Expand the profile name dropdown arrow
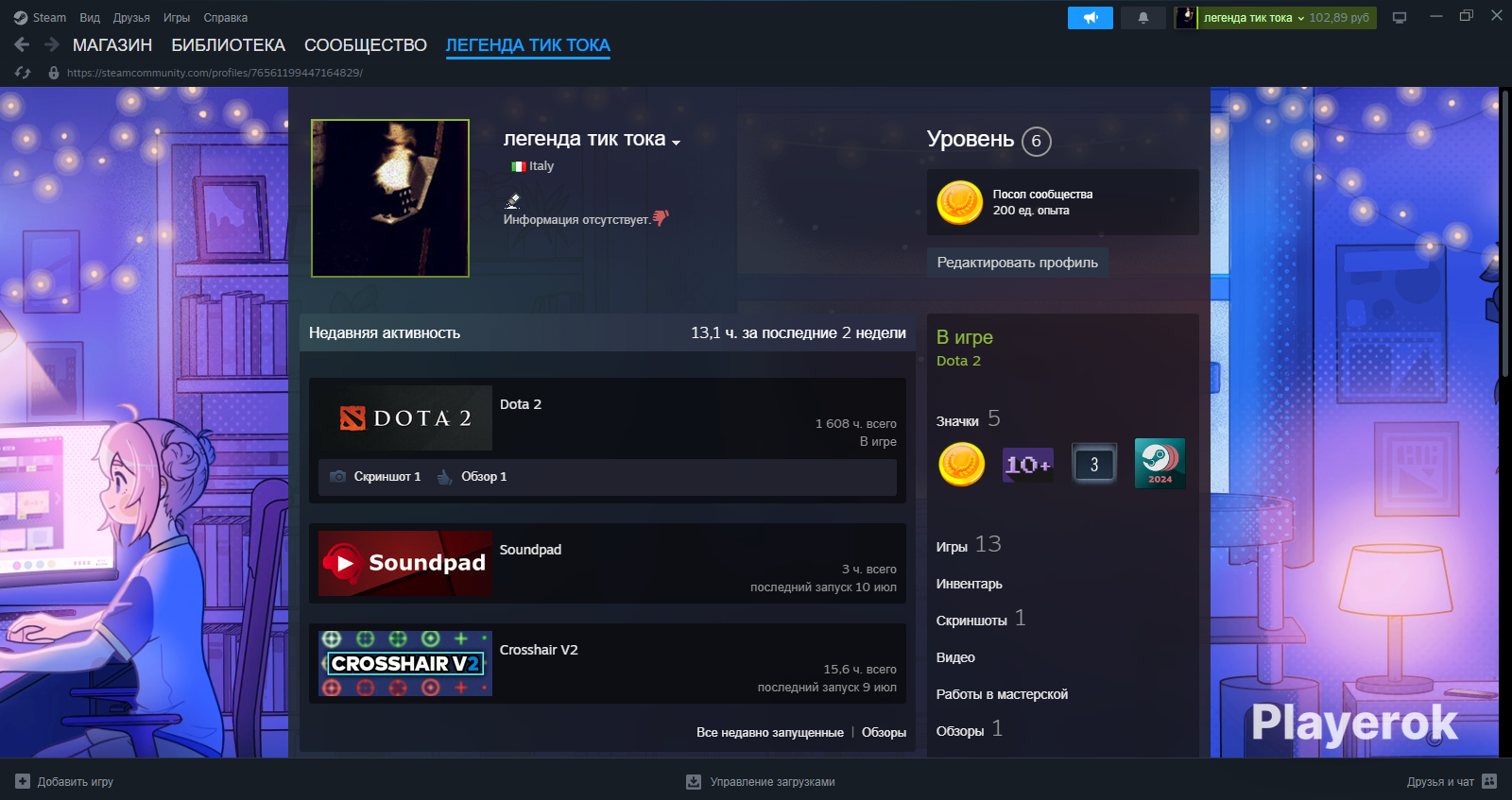1512x800 pixels. coord(676,142)
